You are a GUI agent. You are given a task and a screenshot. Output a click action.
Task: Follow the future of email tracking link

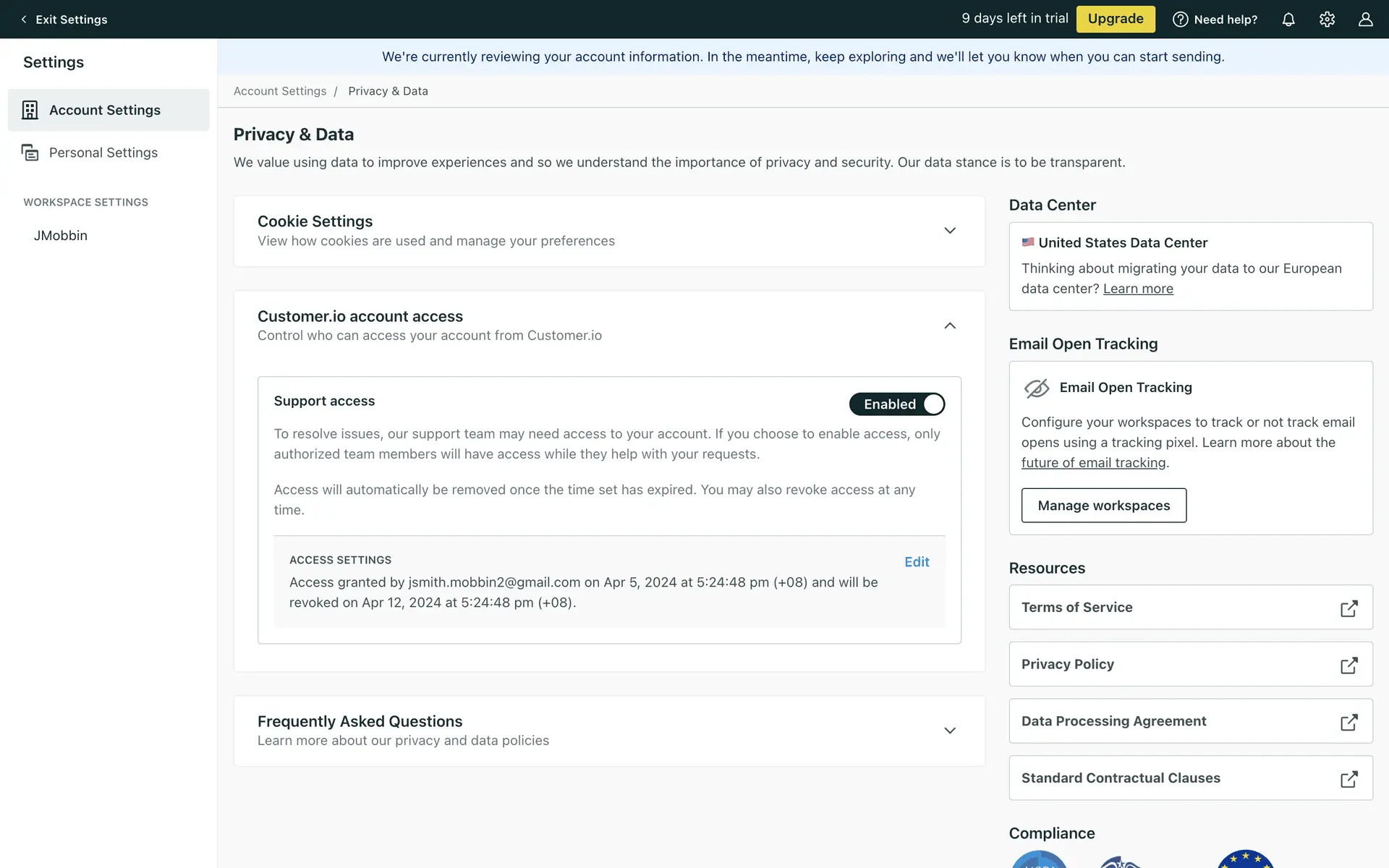1093,463
